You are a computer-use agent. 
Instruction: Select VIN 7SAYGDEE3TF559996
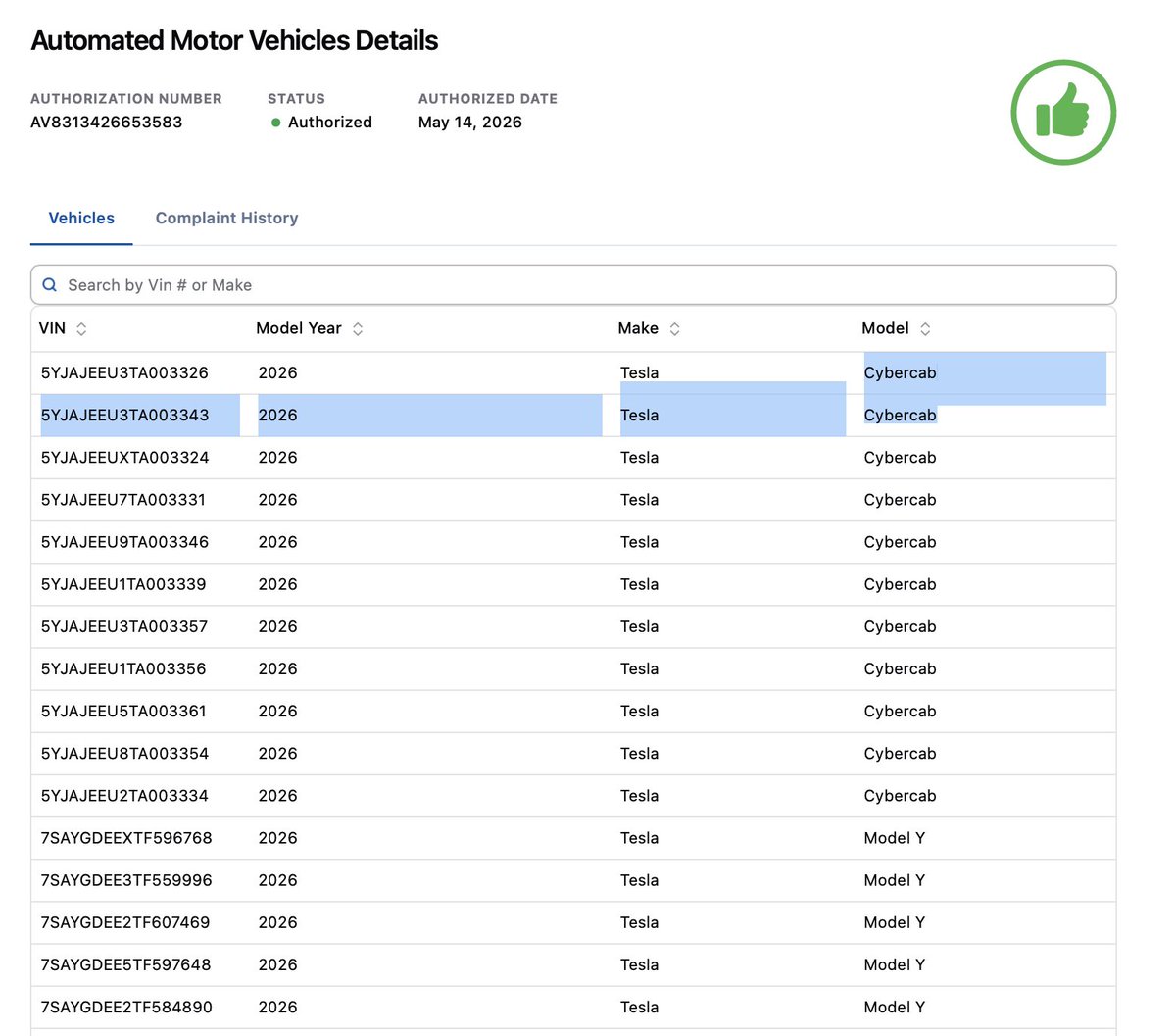[126, 880]
